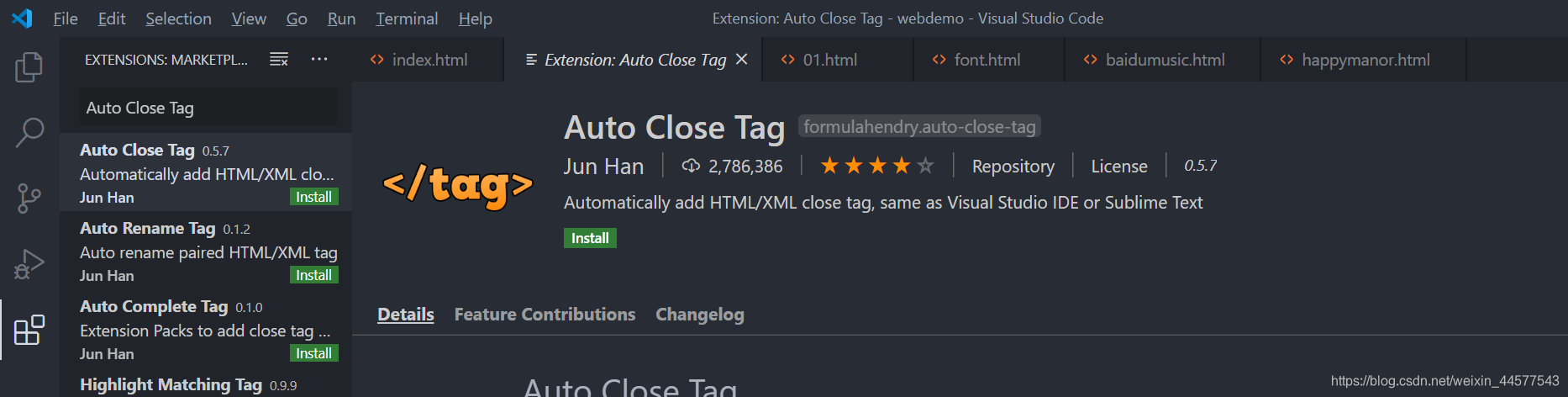Install Auto Close Tag from the list
The width and height of the screenshot is (1568, 397).
[313, 197]
